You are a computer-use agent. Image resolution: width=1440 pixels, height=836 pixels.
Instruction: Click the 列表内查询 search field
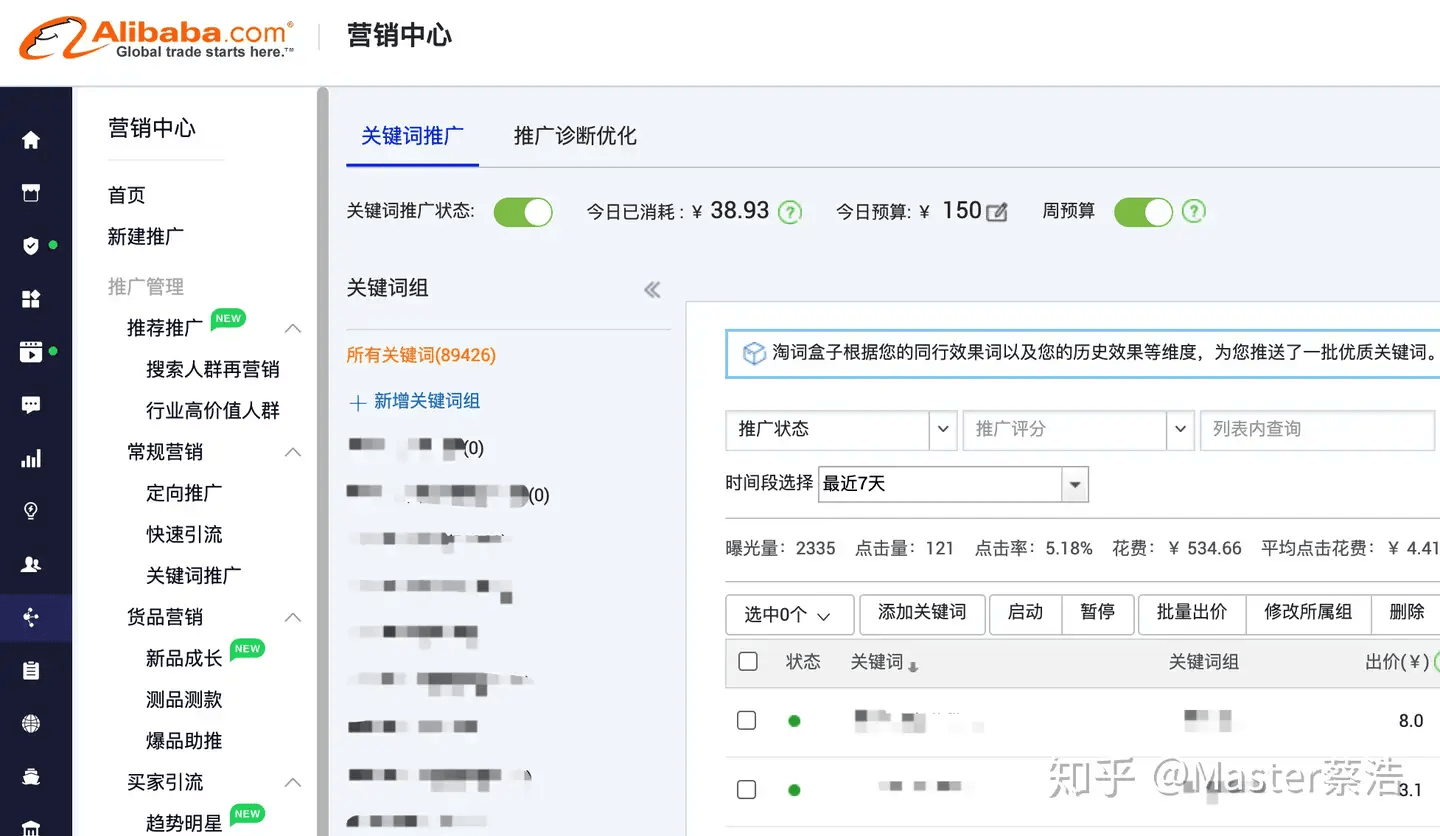pos(1316,429)
